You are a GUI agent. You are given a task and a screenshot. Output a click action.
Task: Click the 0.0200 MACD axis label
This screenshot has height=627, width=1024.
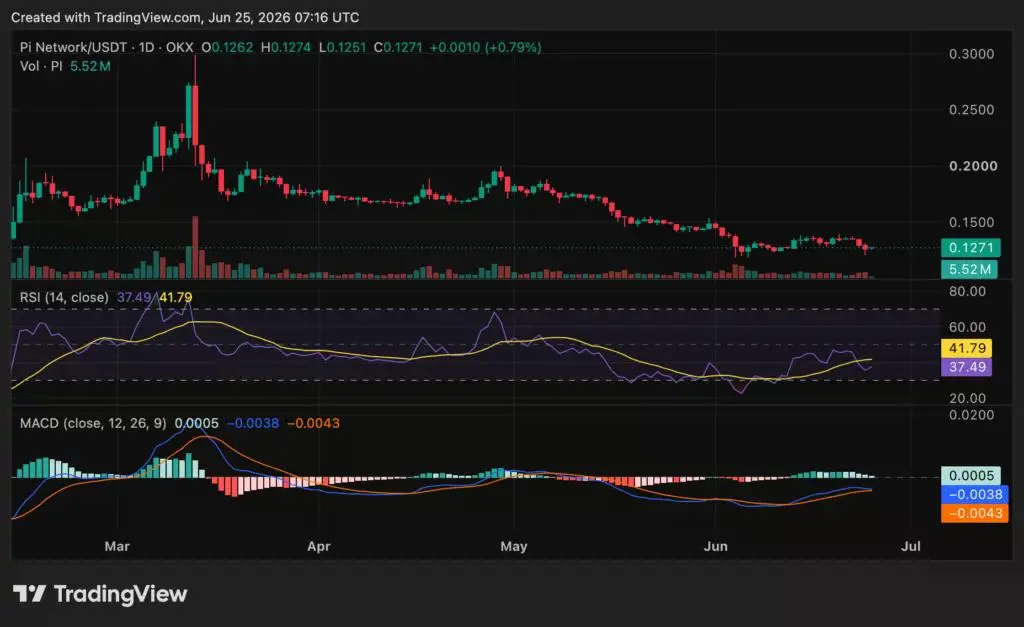(x=971, y=415)
